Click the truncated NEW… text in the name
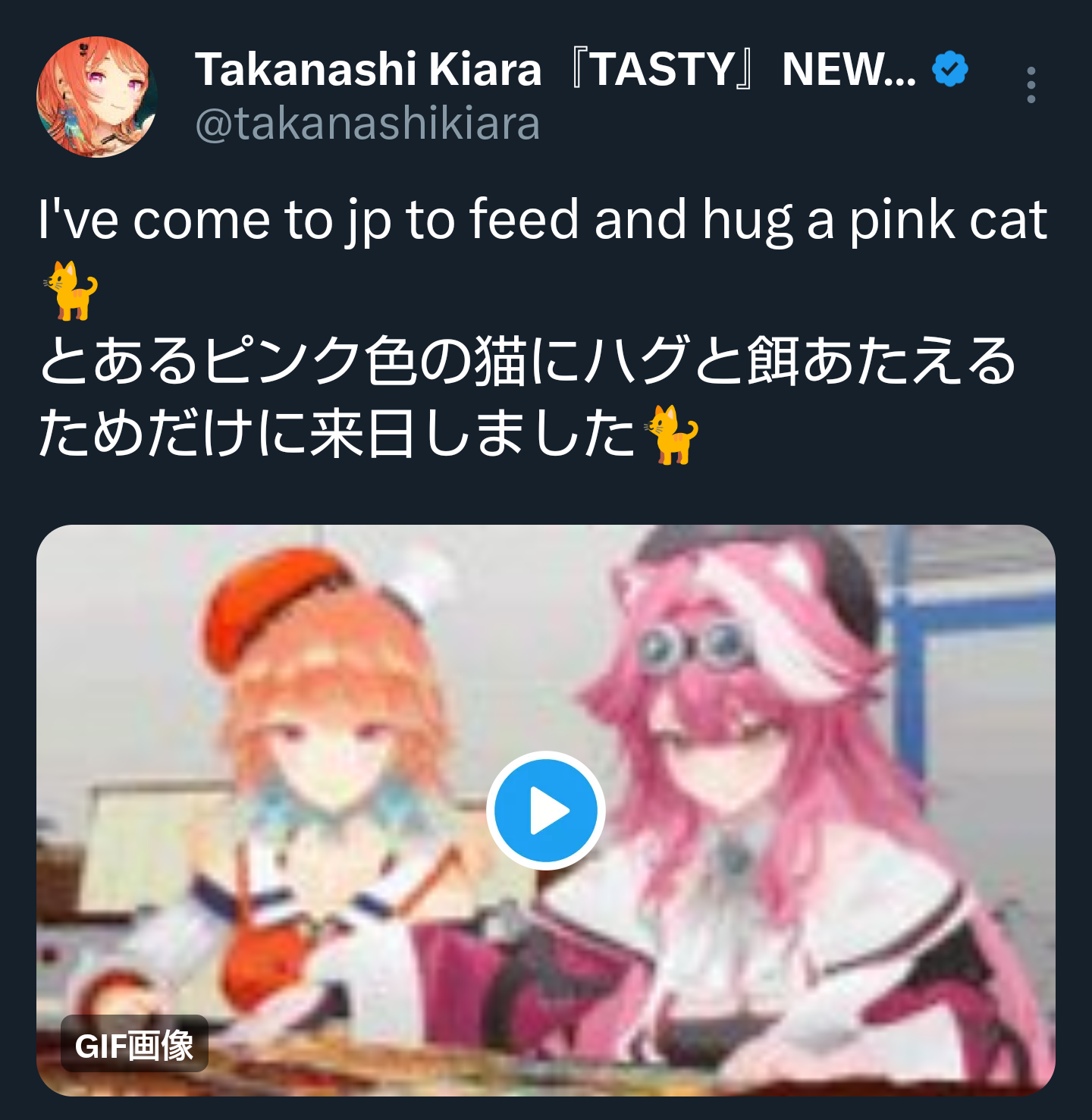This screenshot has width=1092, height=1120. (x=849, y=70)
